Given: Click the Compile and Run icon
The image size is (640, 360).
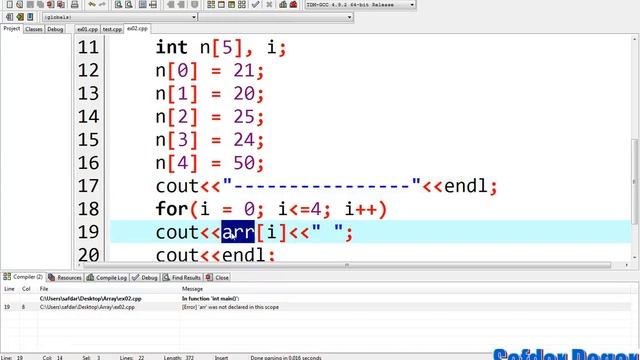Looking at the screenshot, I should coord(231,4).
